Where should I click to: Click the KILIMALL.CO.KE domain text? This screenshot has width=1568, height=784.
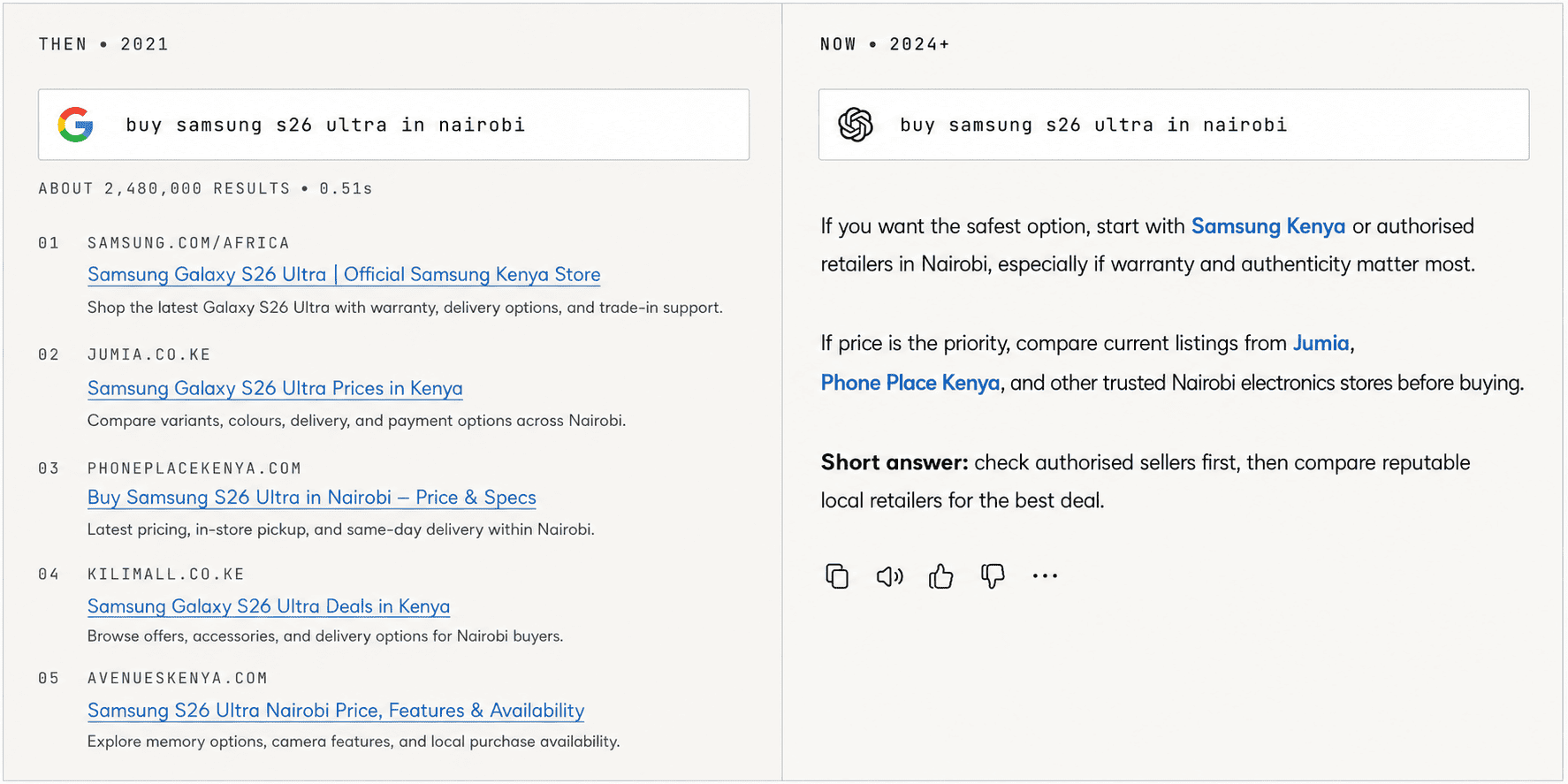click(166, 575)
